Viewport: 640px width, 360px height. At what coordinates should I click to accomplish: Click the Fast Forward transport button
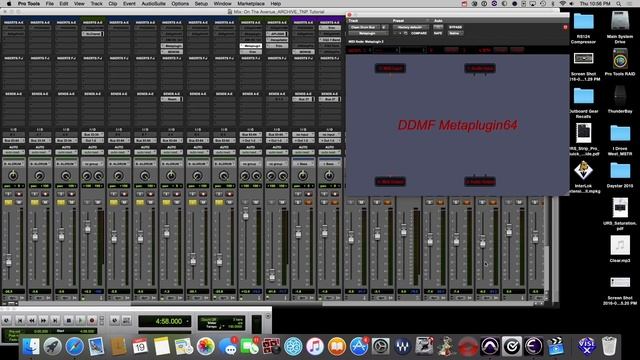pos(43,321)
